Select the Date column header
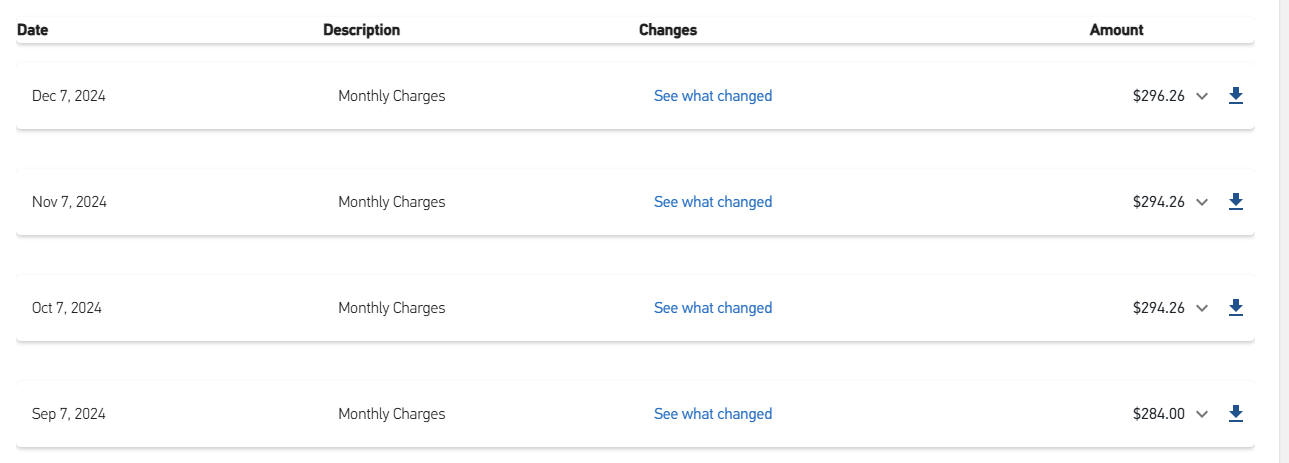Image resolution: width=1289 pixels, height=463 pixels. pyautogui.click(x=33, y=30)
